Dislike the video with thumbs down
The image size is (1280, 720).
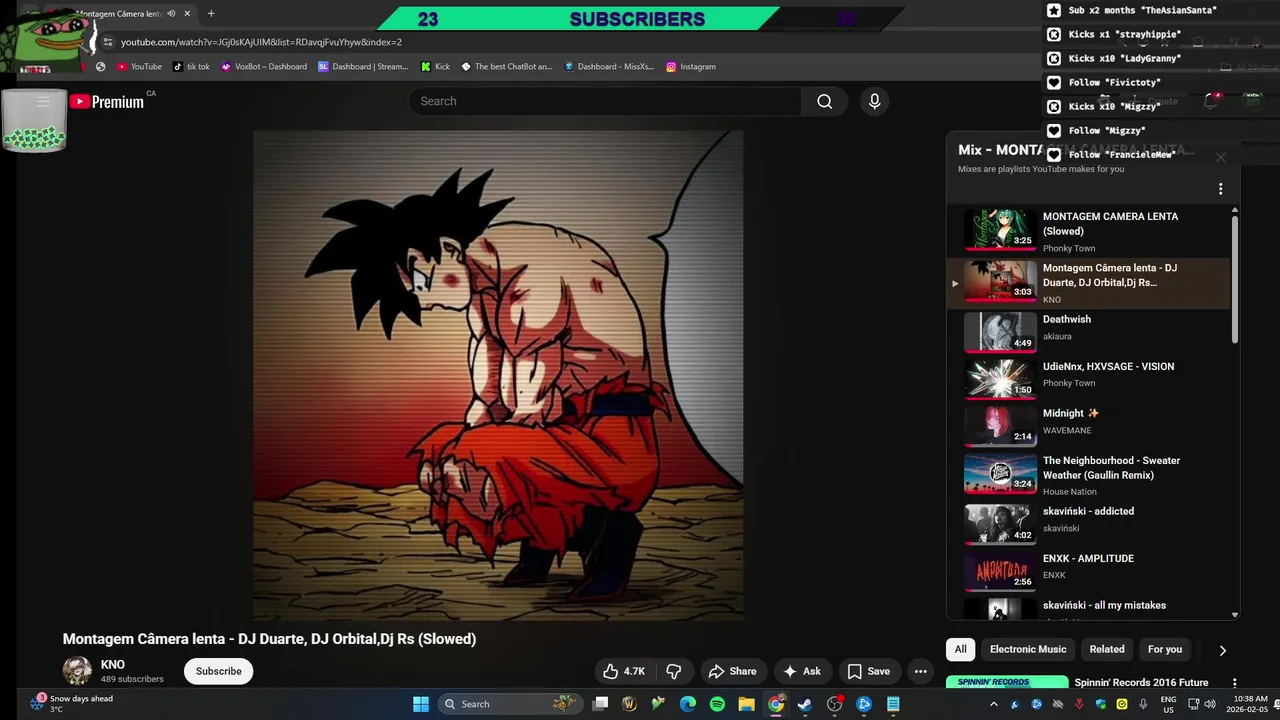click(x=674, y=671)
